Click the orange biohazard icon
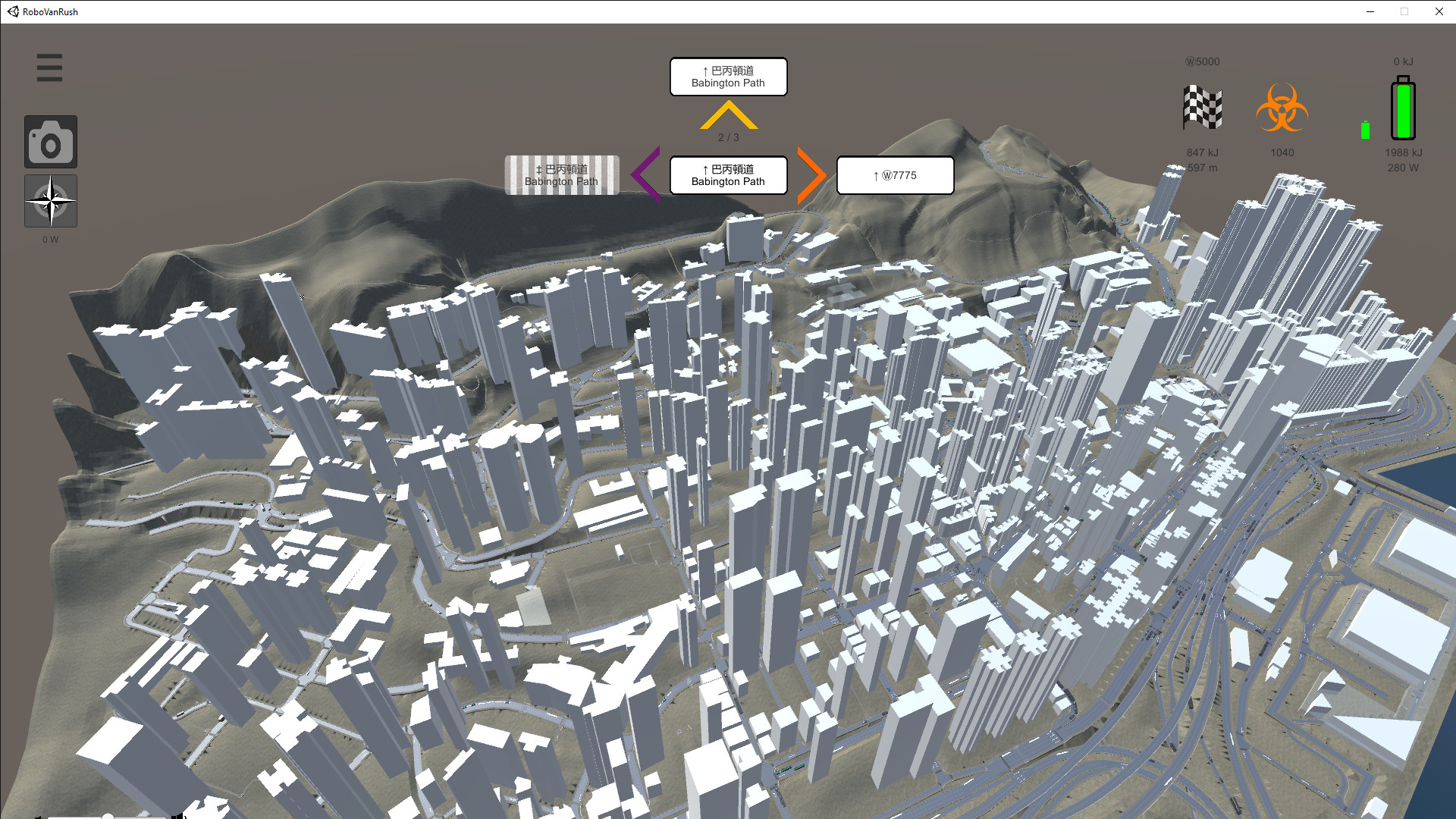 point(1282,108)
